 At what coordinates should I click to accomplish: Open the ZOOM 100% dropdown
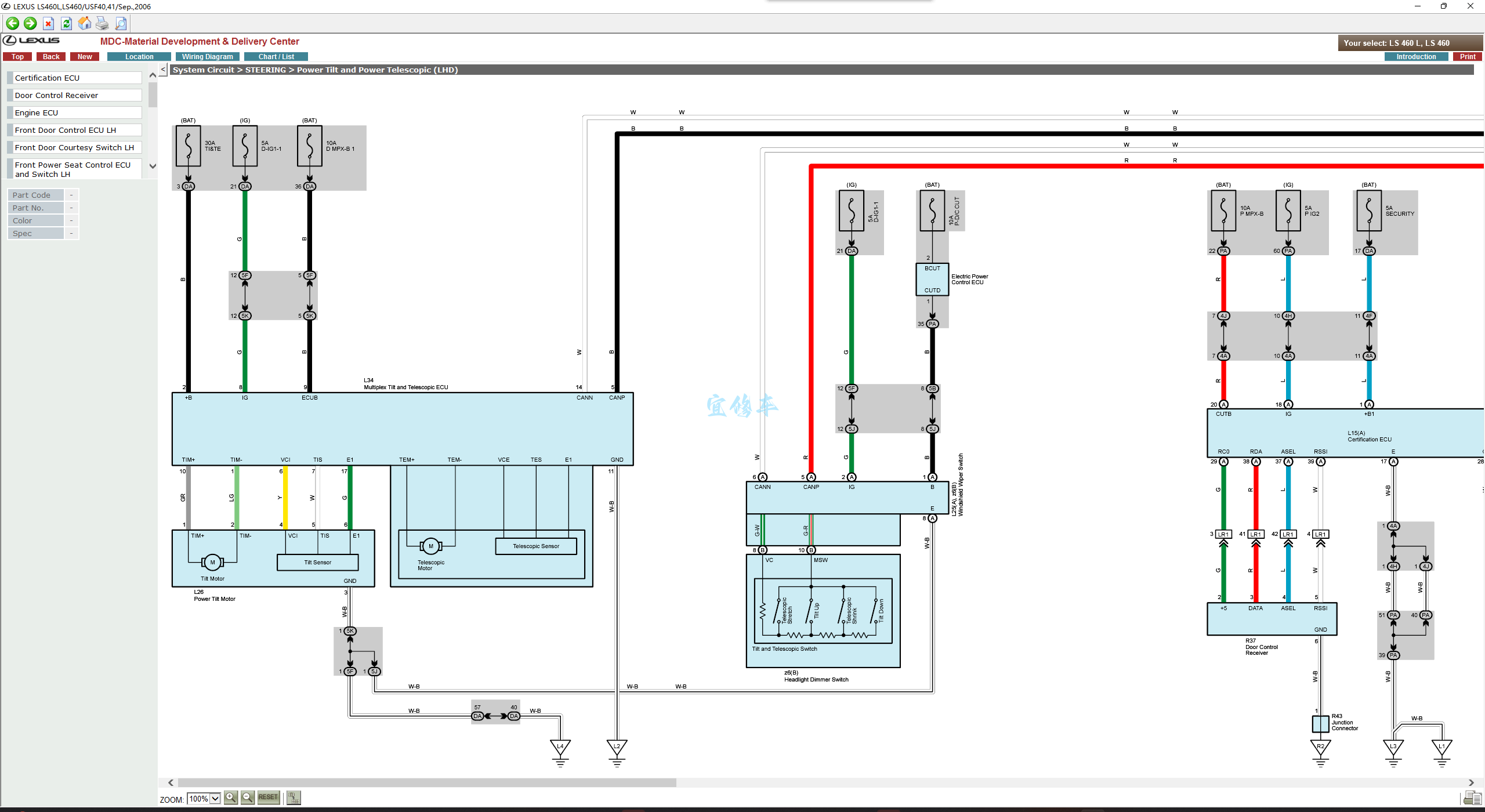coord(215,799)
